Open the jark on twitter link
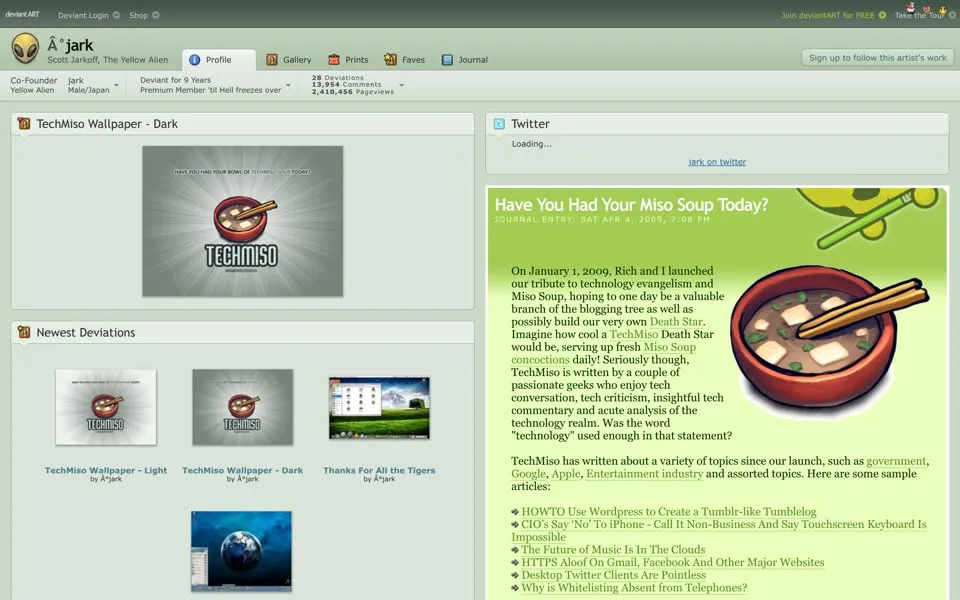960x600 pixels. point(717,162)
